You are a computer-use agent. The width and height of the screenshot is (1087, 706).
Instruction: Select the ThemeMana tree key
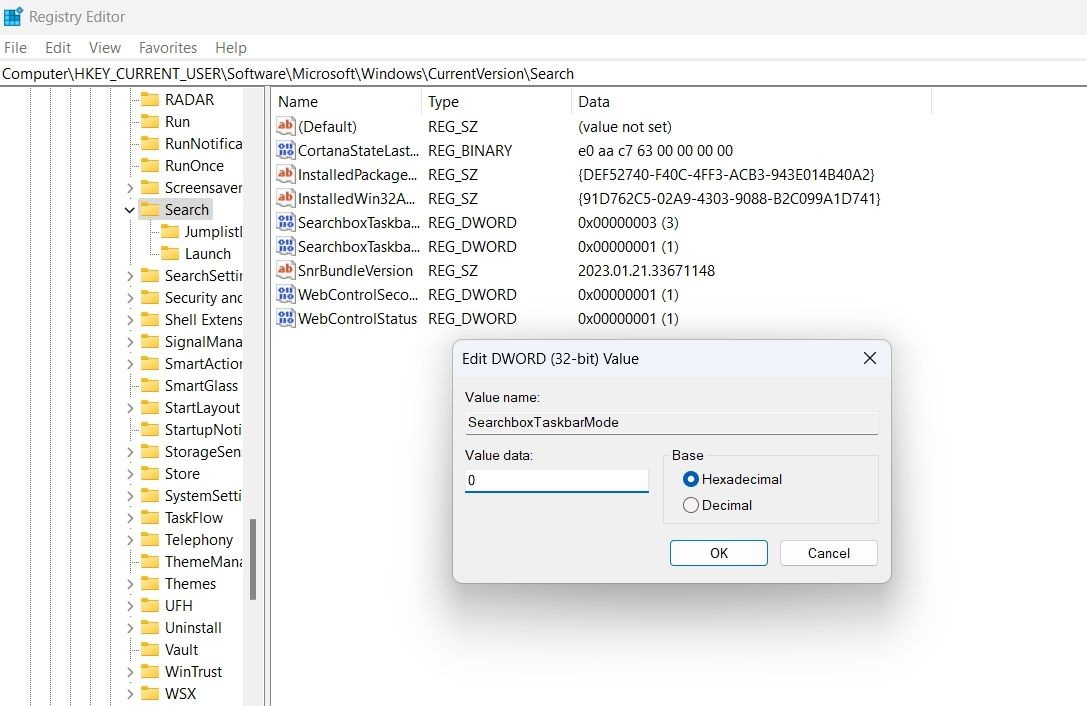click(203, 562)
